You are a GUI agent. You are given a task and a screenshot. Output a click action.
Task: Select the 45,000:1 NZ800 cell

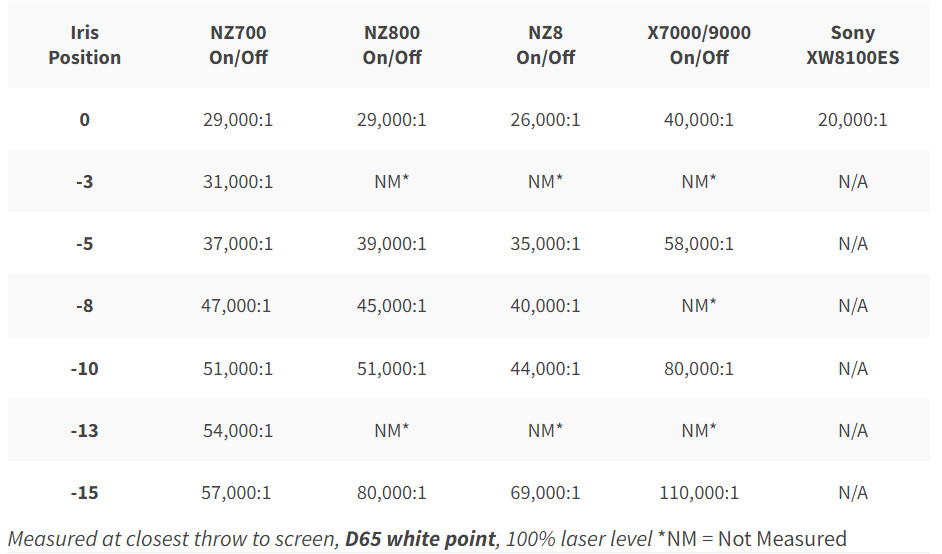[392, 306]
